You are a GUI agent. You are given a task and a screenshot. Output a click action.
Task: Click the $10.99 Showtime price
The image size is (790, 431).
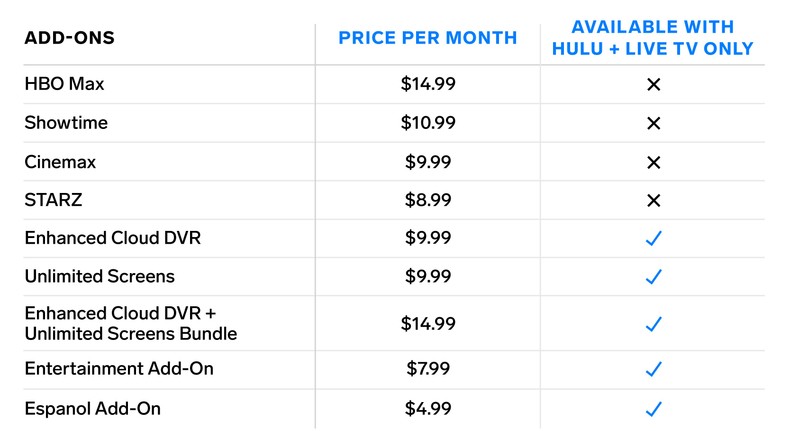click(x=427, y=123)
